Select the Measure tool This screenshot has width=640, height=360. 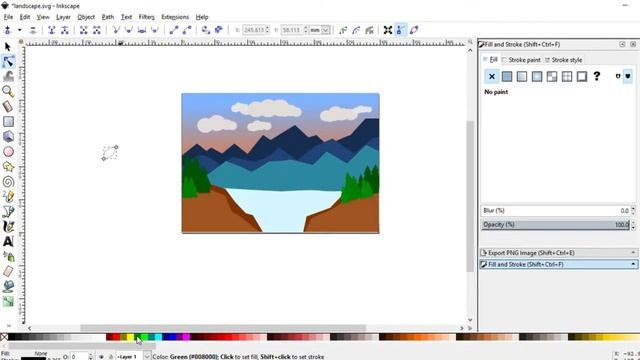8,106
